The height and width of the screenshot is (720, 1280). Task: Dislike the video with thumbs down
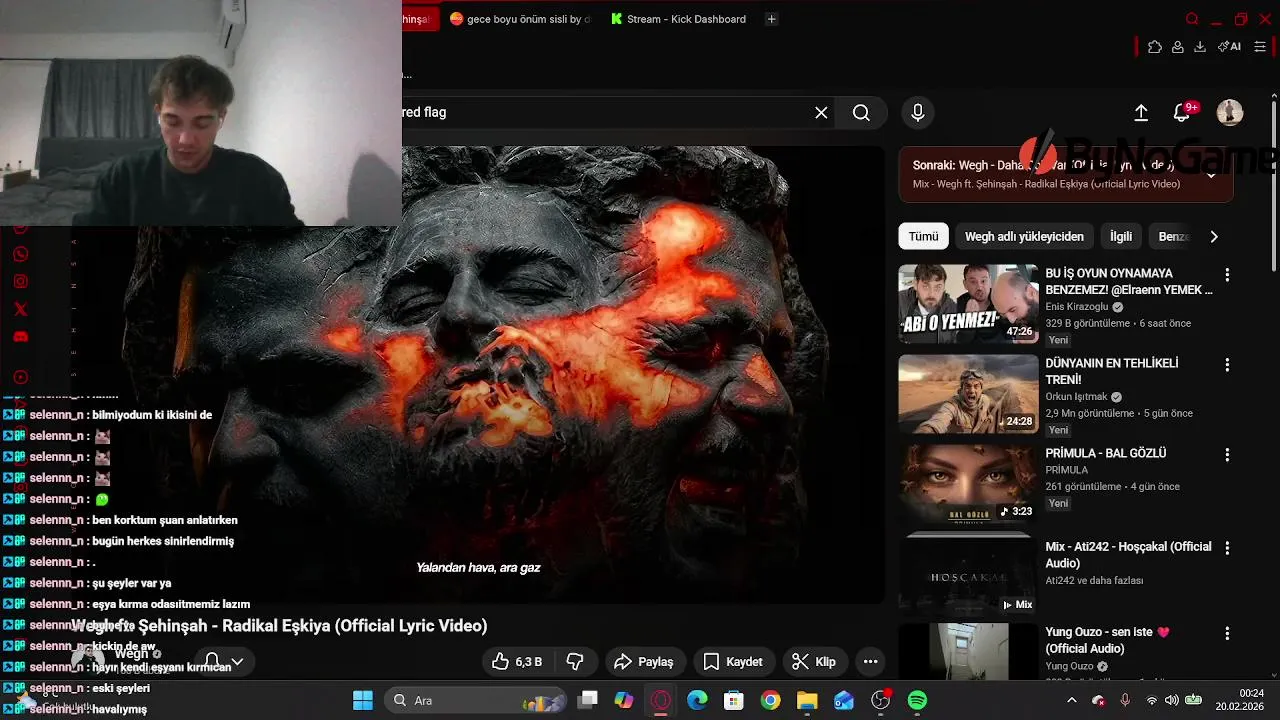click(575, 662)
